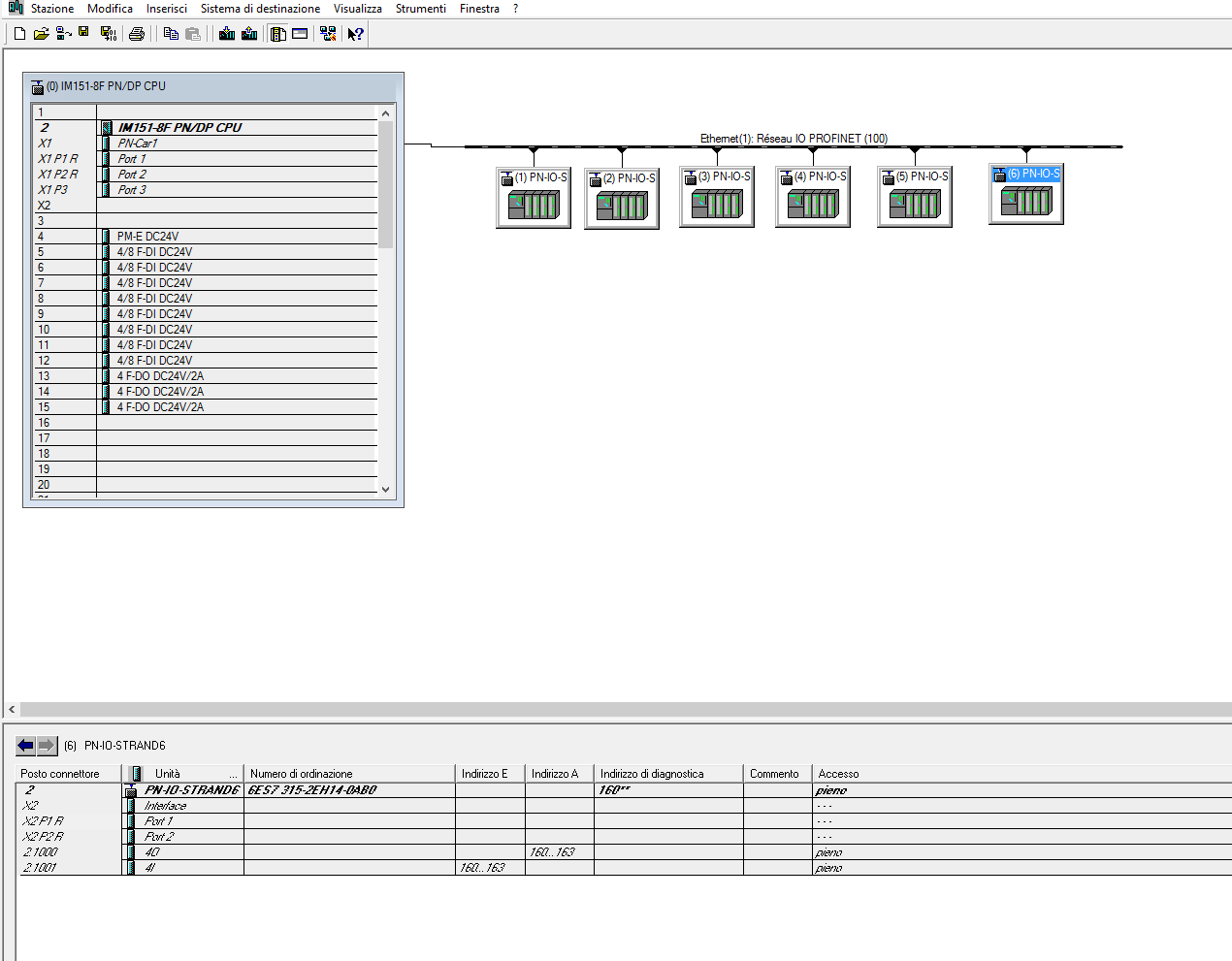The height and width of the screenshot is (961, 1232).
Task: Click the (0) IM151-8F PN/DP CPU title
Action: pos(106,86)
